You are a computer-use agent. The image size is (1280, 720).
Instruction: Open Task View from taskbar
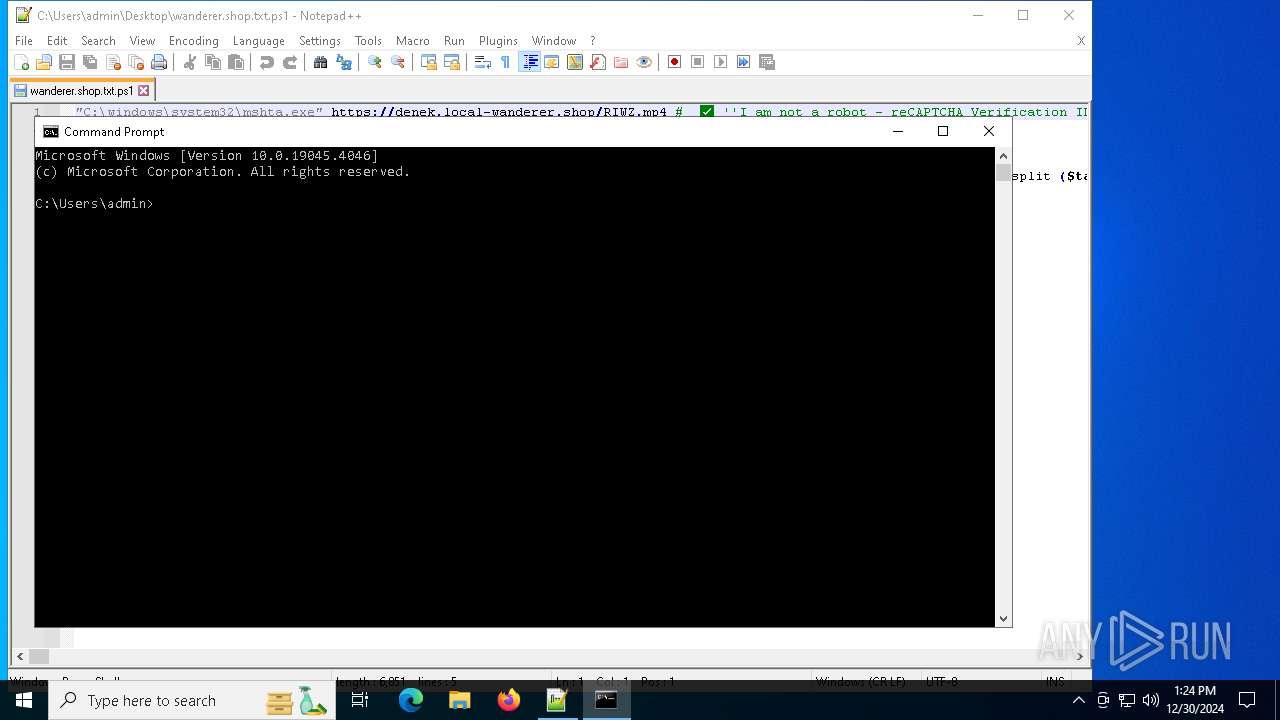pos(360,700)
